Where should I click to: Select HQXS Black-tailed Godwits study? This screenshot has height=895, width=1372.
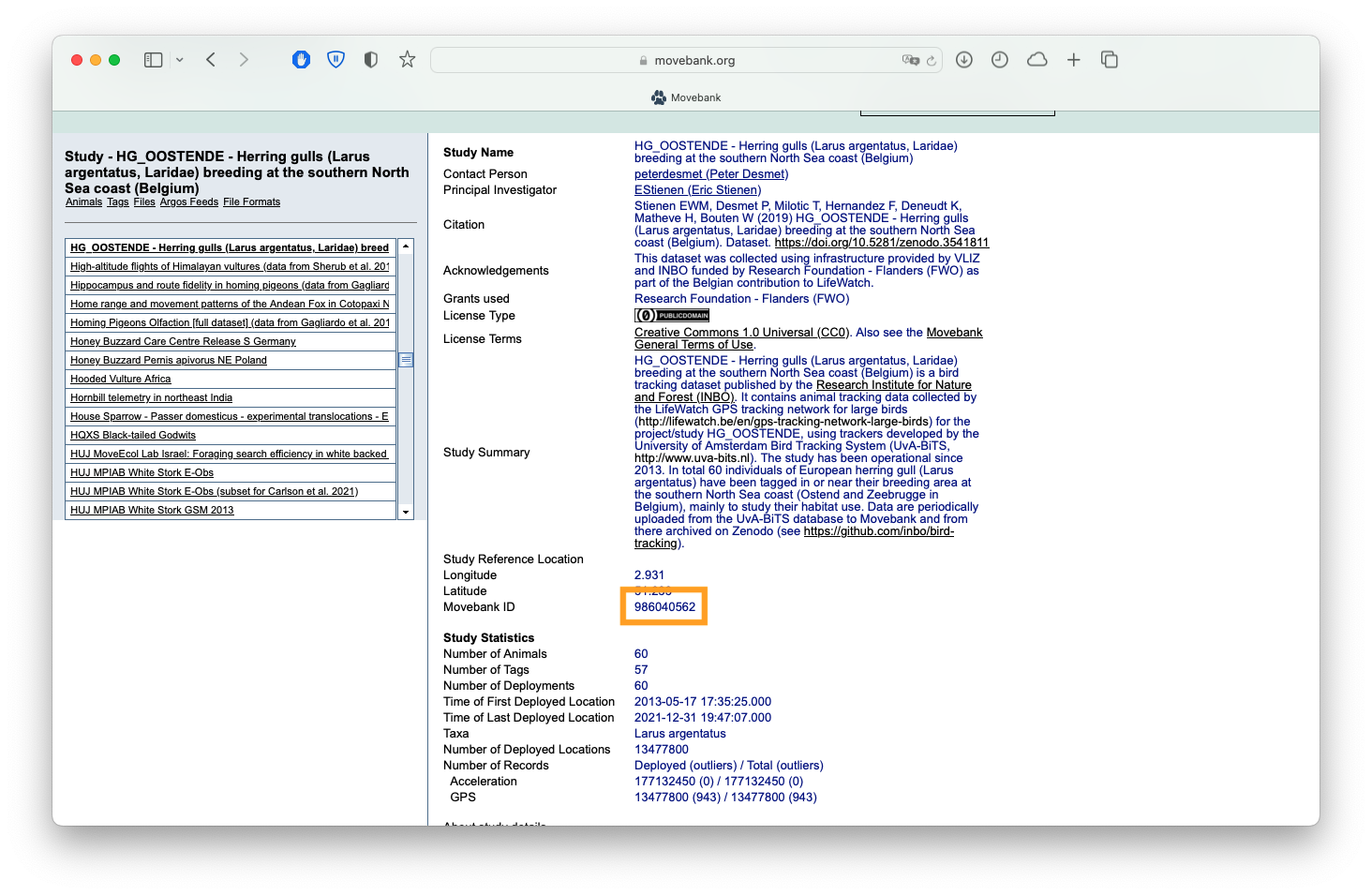[x=231, y=435]
